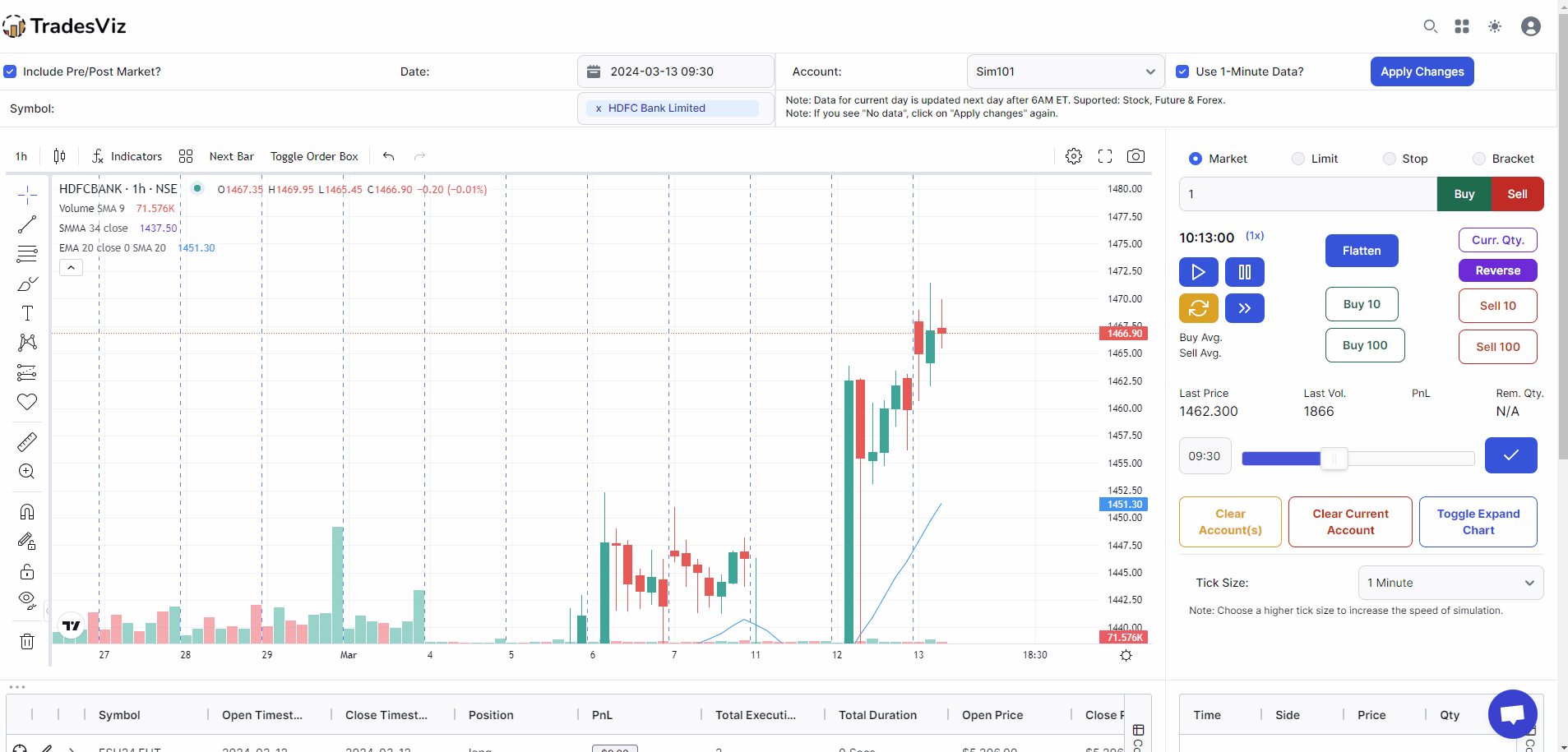Select the forecasting and measurement tool
Image resolution: width=1568 pixels, height=752 pixels.
[x=27, y=372]
